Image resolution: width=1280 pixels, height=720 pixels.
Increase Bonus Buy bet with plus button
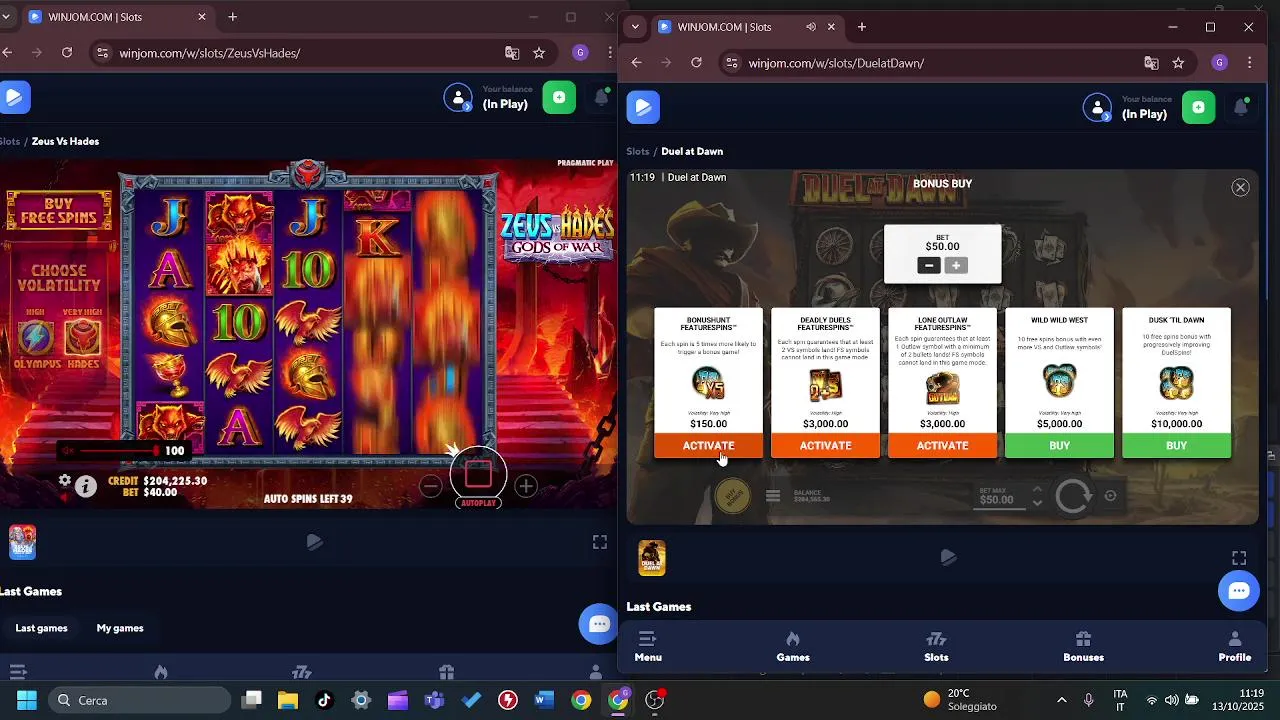click(x=956, y=265)
